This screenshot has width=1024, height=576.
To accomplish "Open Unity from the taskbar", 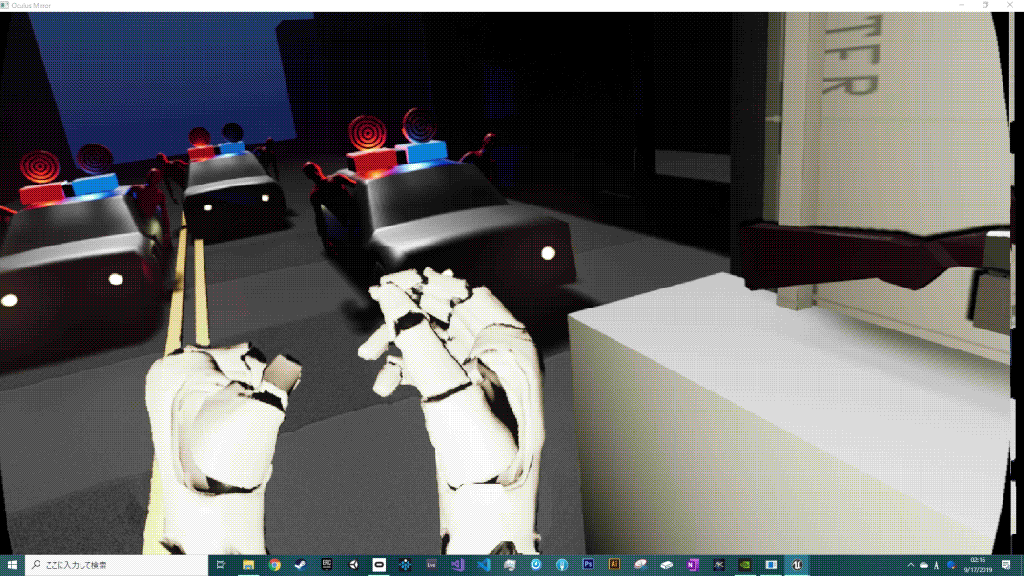I will point(353,565).
